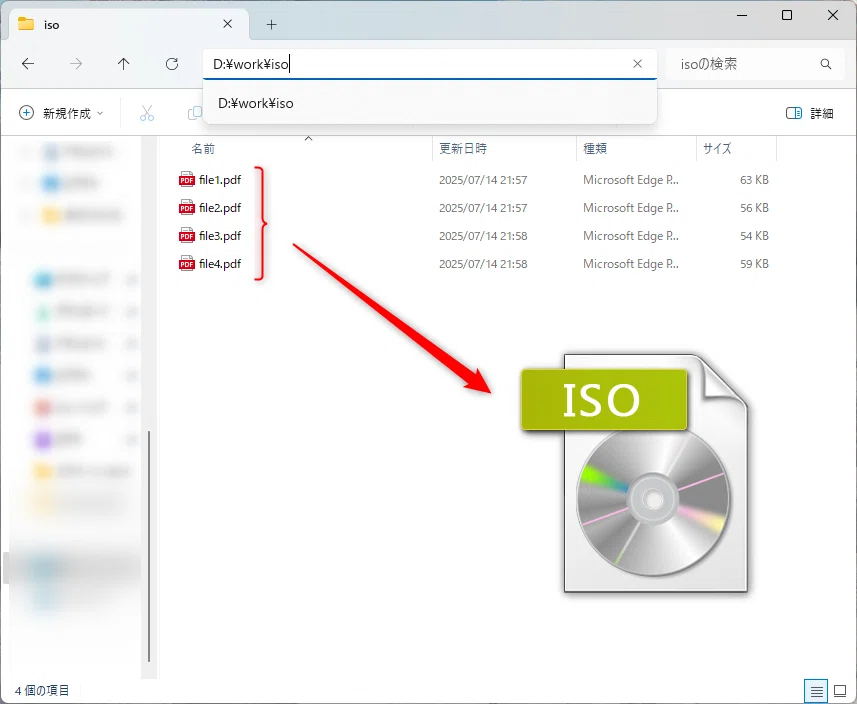Click Microsoft Edge type of file3.pdf
The width and height of the screenshot is (857, 704).
[x=631, y=236]
